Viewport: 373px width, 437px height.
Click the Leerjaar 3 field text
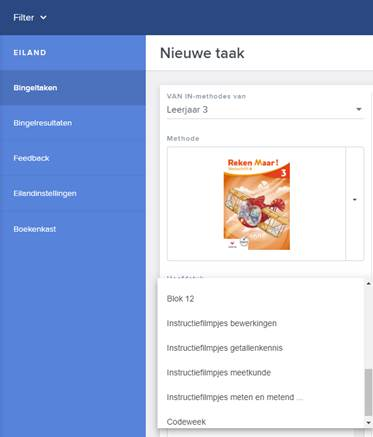click(187, 110)
